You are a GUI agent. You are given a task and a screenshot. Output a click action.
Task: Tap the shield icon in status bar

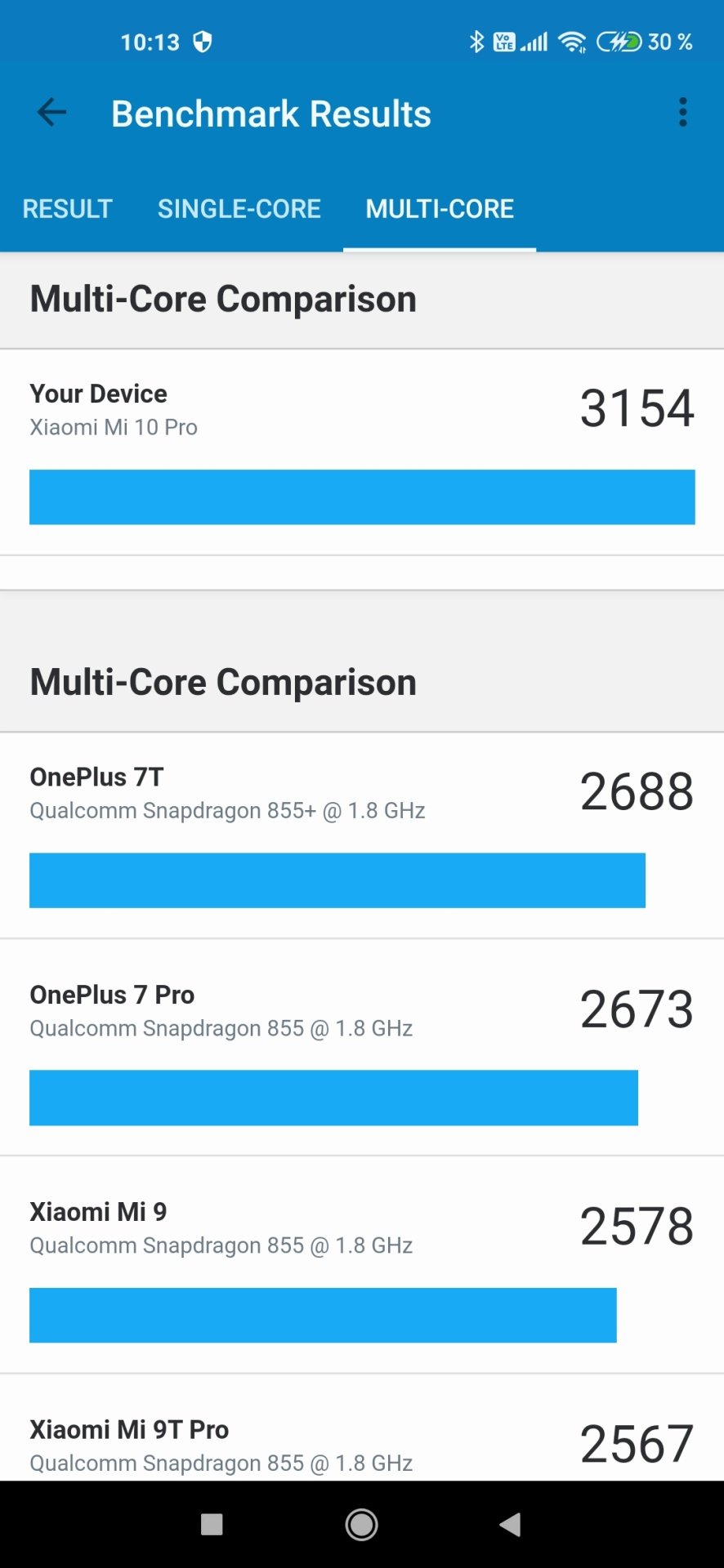[x=202, y=42]
